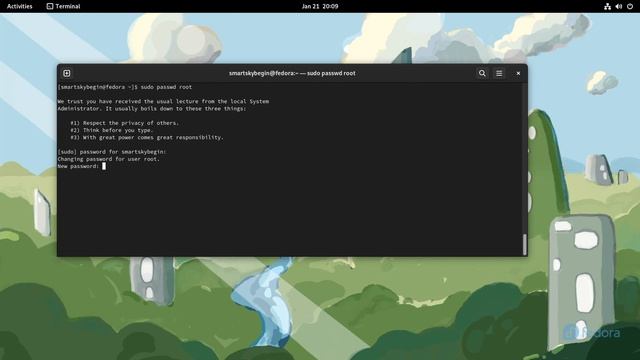Click the volume speaker icon
The height and width of the screenshot is (360, 640).
point(618,6)
